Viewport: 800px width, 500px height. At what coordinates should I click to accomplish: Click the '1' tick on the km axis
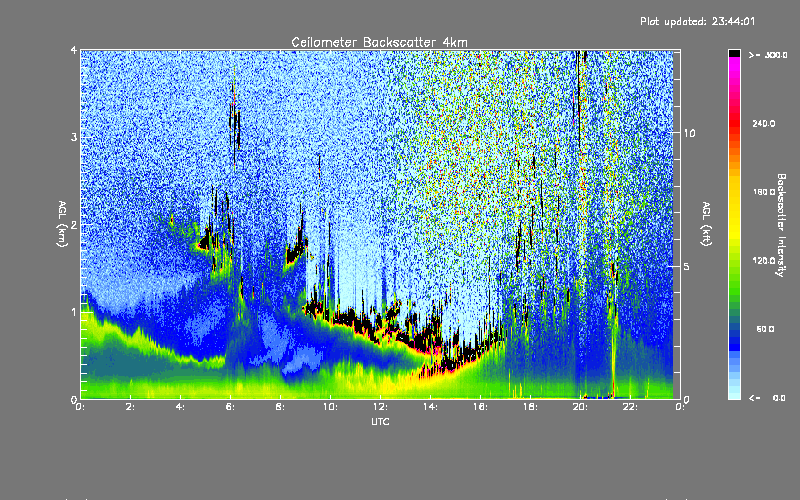(74, 312)
